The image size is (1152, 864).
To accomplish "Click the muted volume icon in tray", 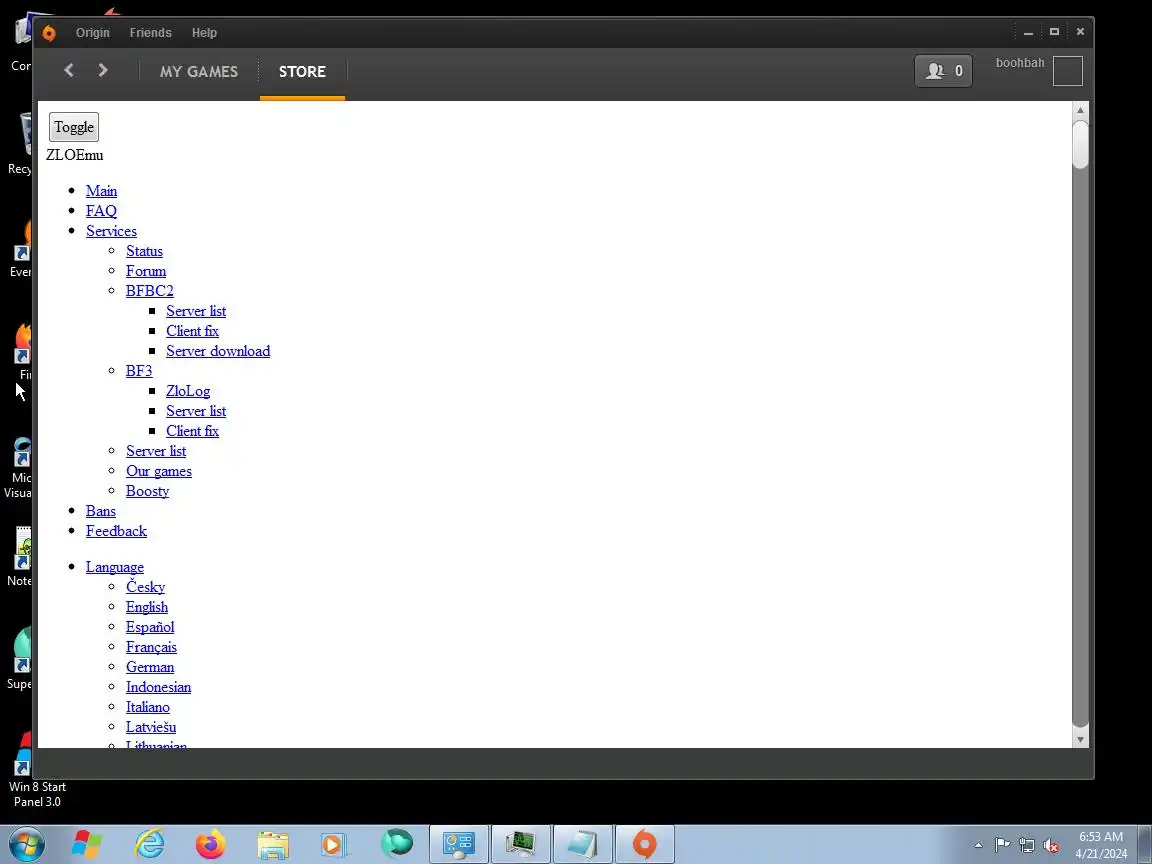I will (x=1051, y=845).
